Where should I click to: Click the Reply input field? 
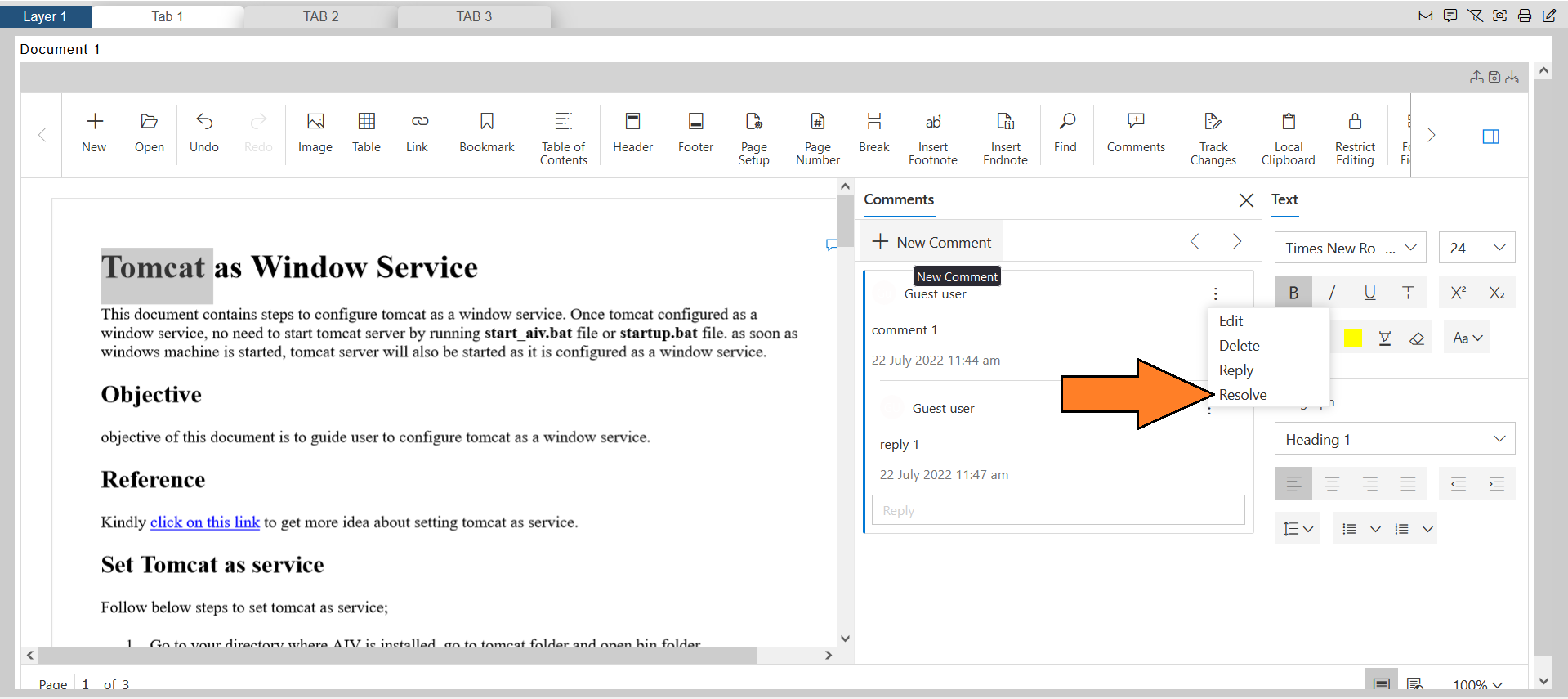(1058, 510)
